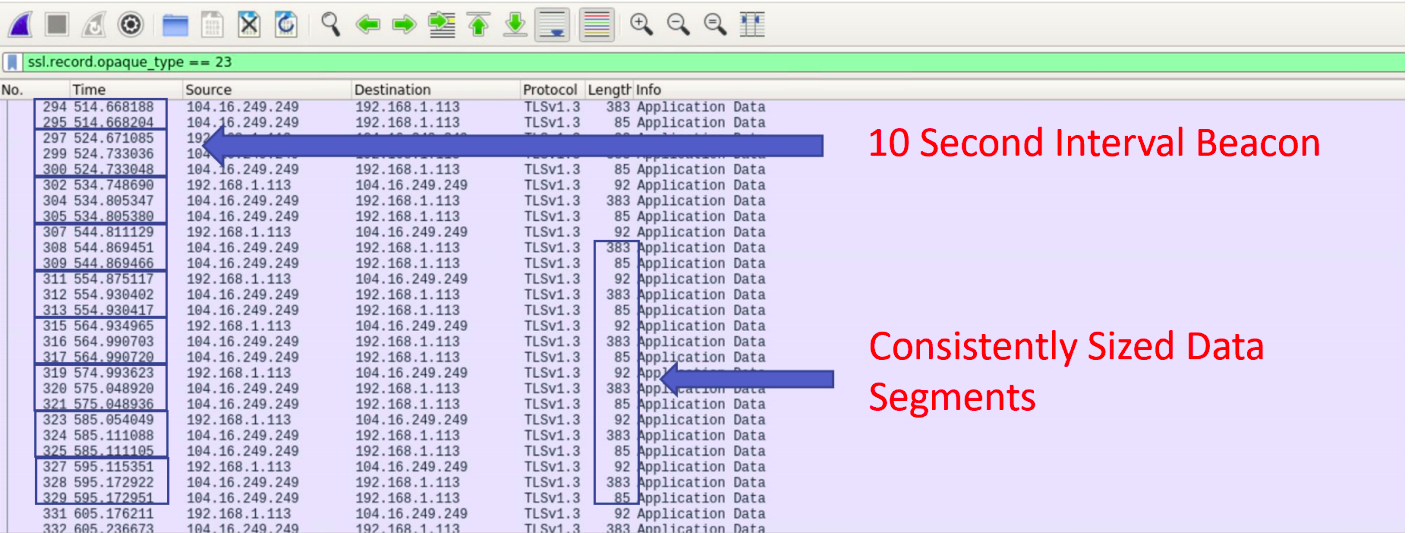Jump to the first packet

pos(478,24)
